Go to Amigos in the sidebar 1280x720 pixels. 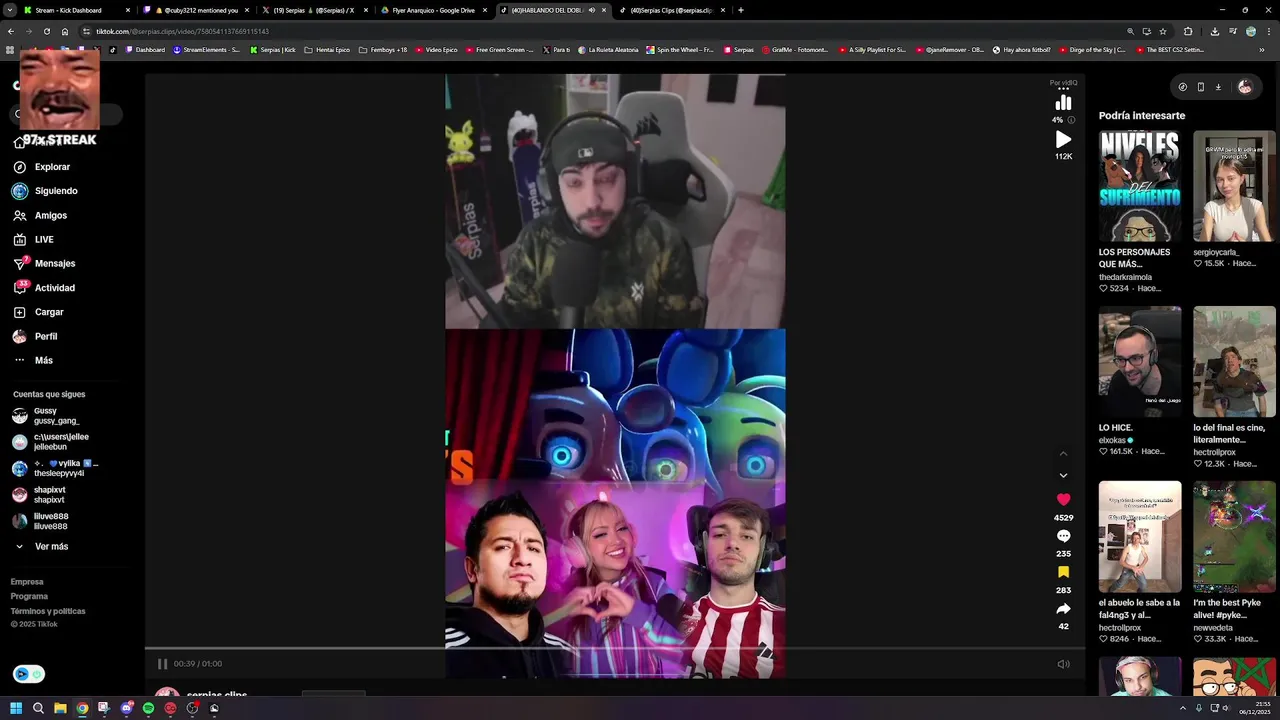40,215
